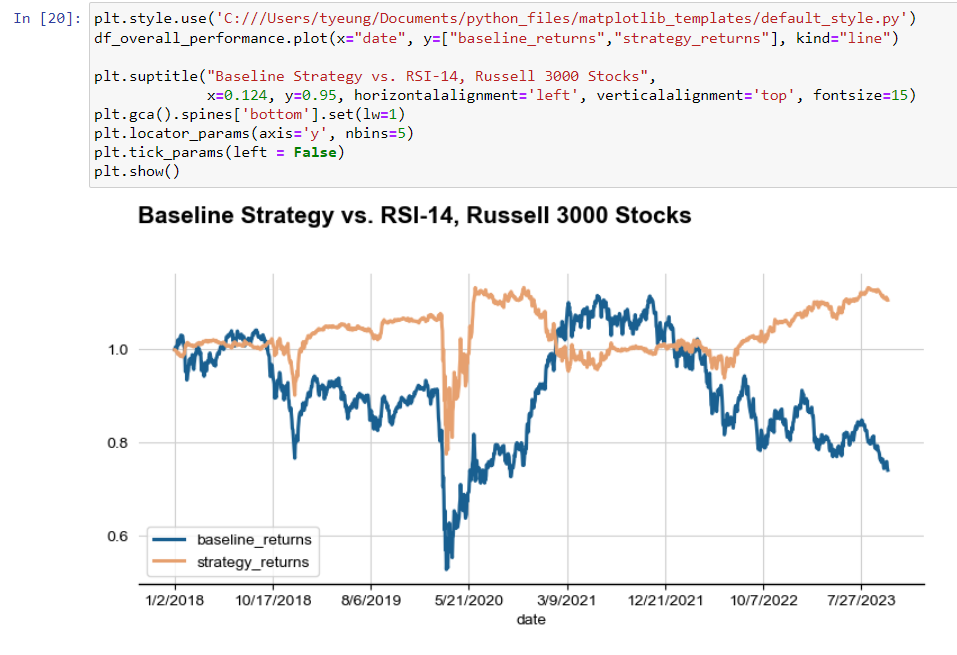Click the 5/21/2020 x-axis tick label
Screen dimensions: 957x655
(469, 601)
